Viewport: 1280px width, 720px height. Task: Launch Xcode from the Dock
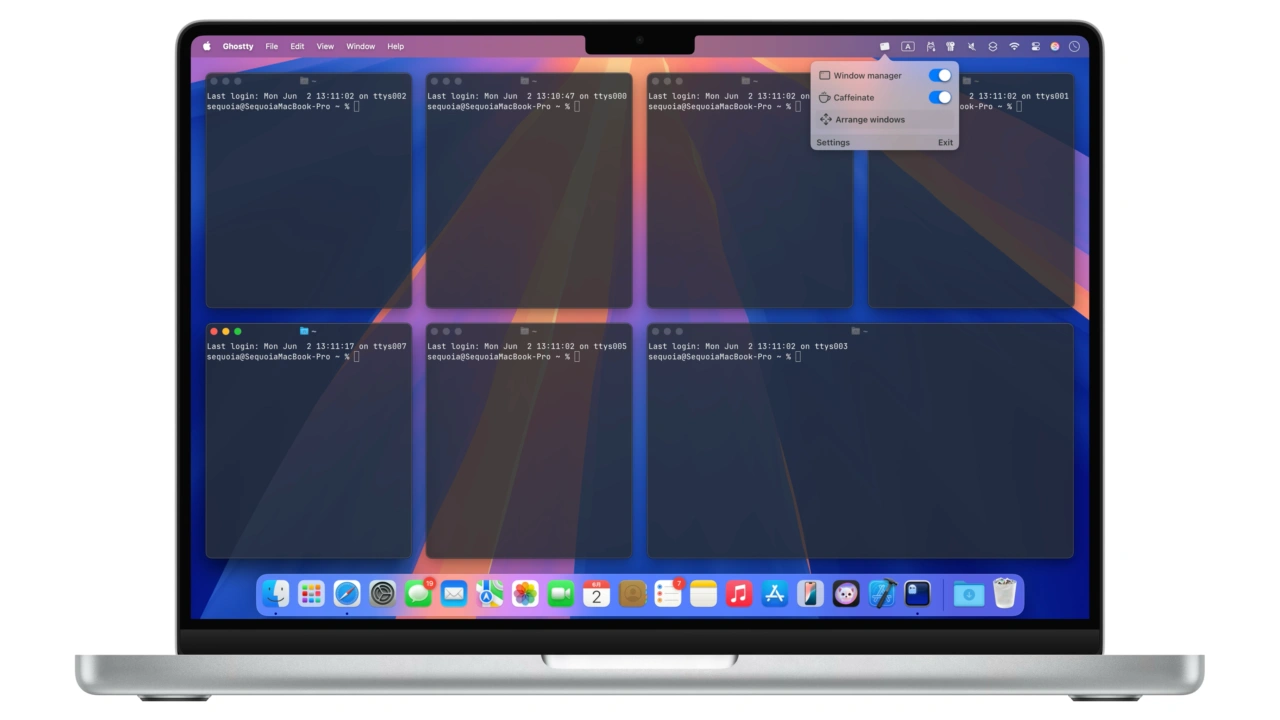click(882, 594)
